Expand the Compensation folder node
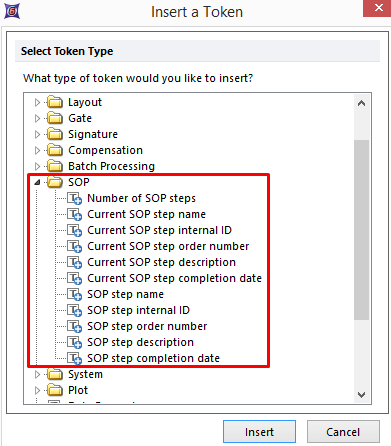 (37, 150)
